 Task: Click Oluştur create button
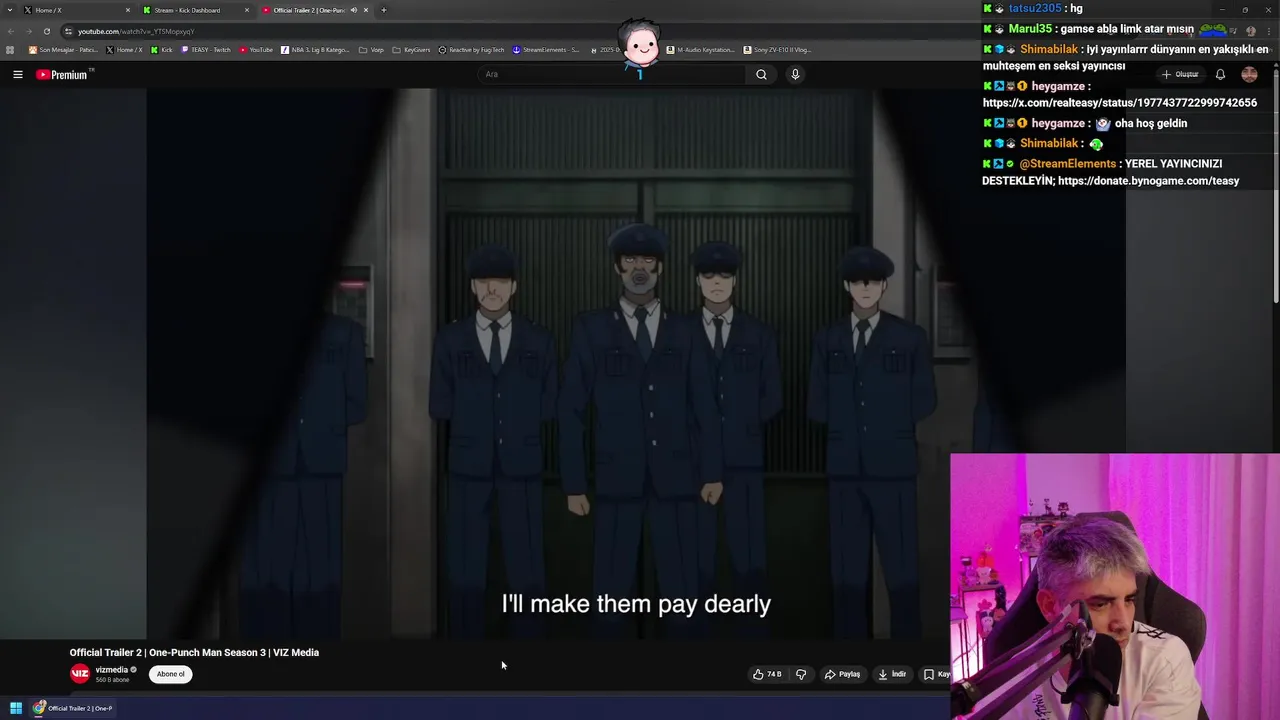coord(1180,74)
